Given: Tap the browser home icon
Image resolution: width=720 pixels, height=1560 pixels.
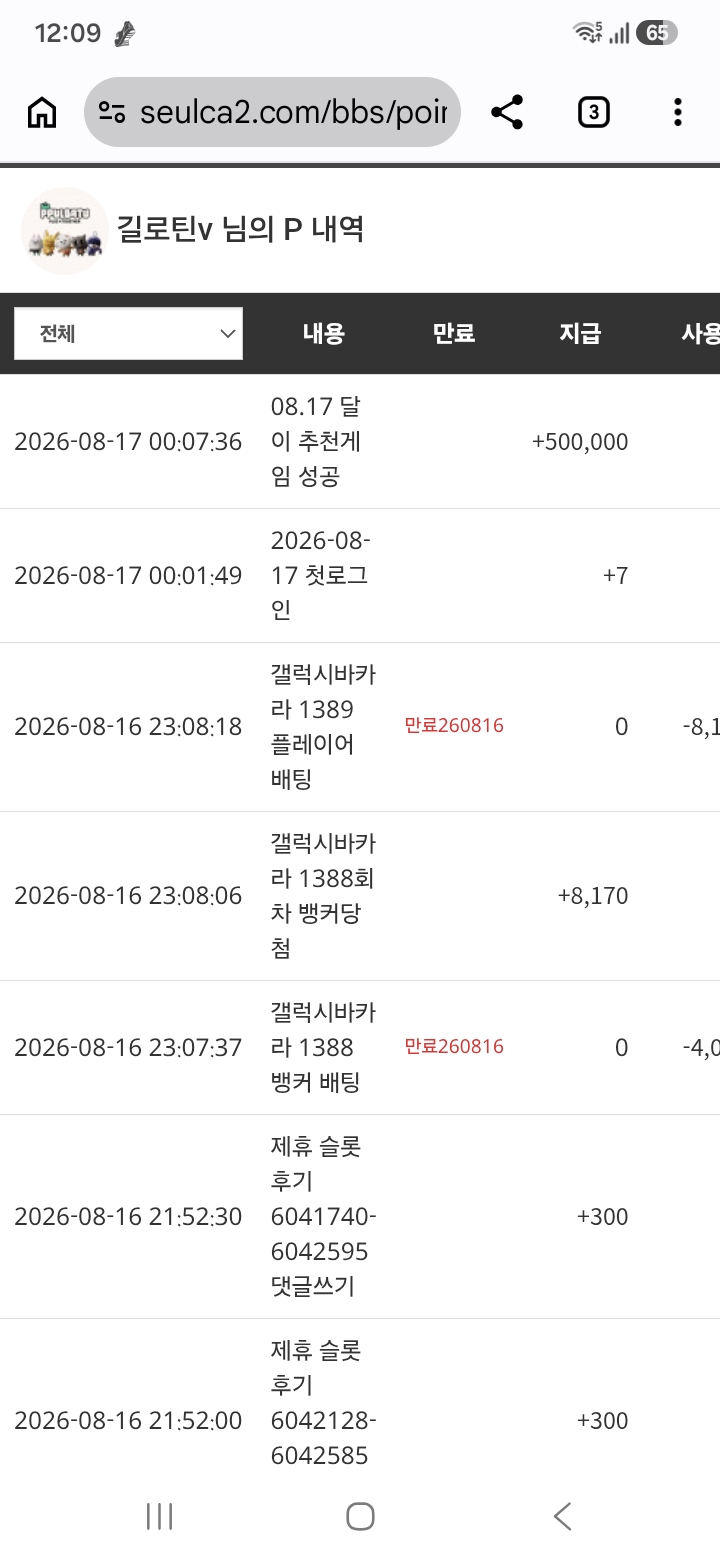Looking at the screenshot, I should pos(41,113).
